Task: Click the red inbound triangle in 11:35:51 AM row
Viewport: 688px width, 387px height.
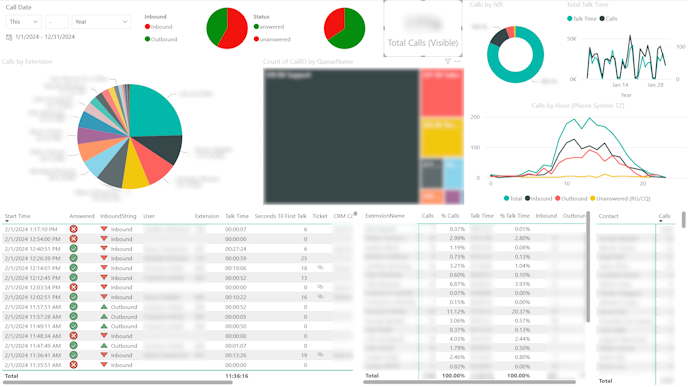Action: tap(104, 365)
